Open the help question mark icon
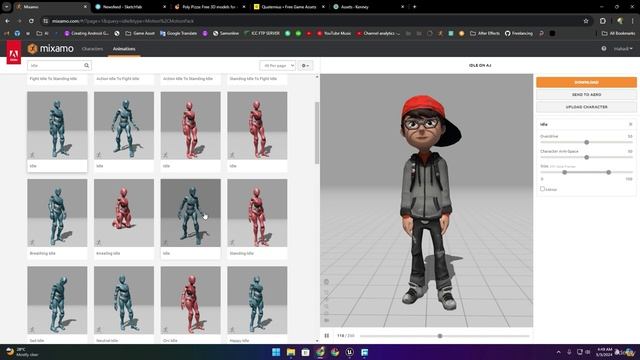Screen dimensions: 640x360 604,49
